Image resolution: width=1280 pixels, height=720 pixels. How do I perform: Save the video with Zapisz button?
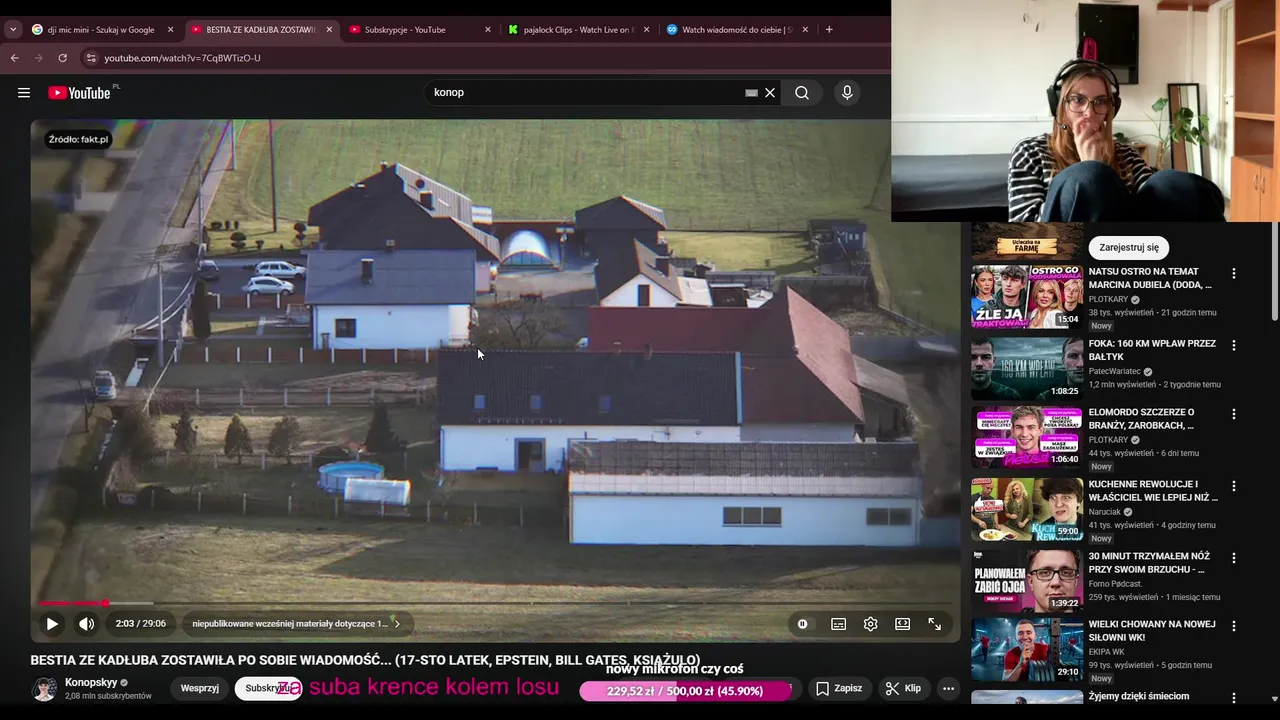(839, 689)
